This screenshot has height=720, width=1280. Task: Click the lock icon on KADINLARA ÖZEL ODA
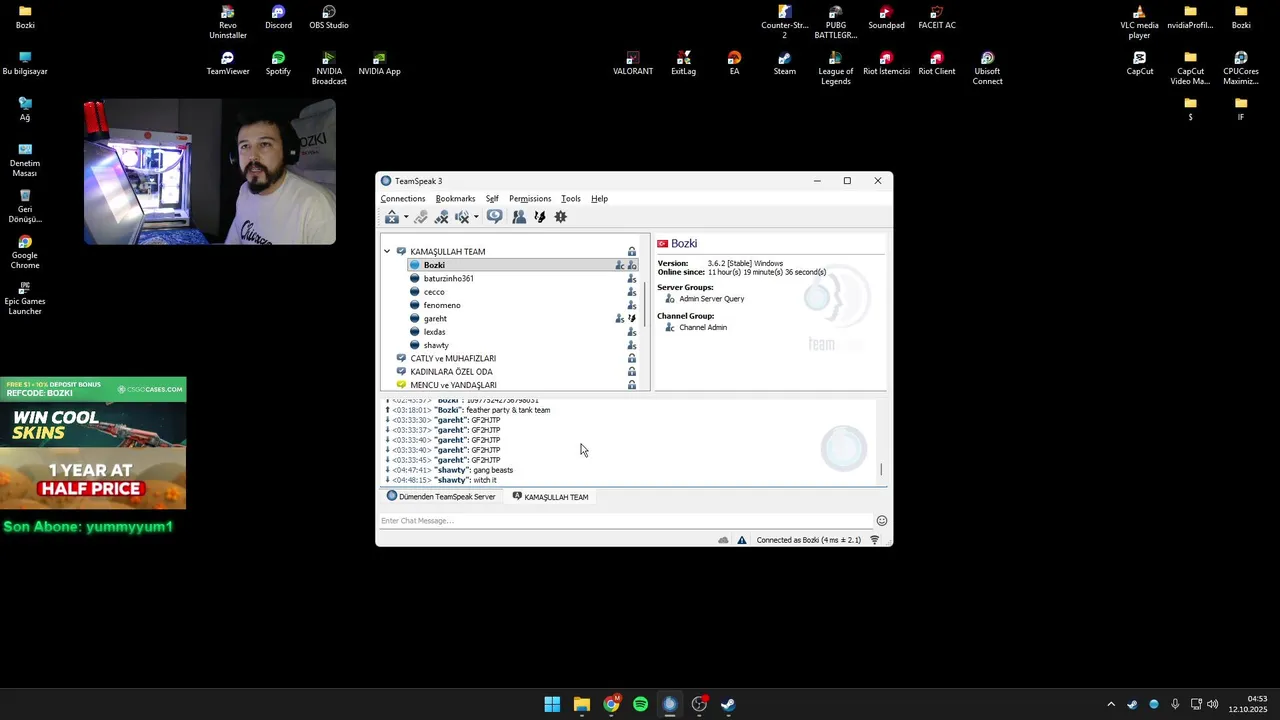632,372
